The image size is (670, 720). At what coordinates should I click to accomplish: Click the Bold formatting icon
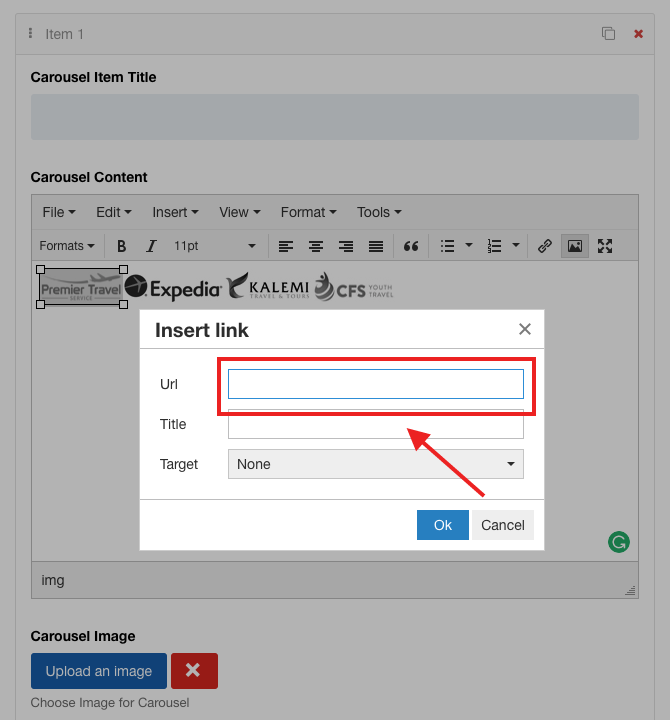(x=122, y=246)
